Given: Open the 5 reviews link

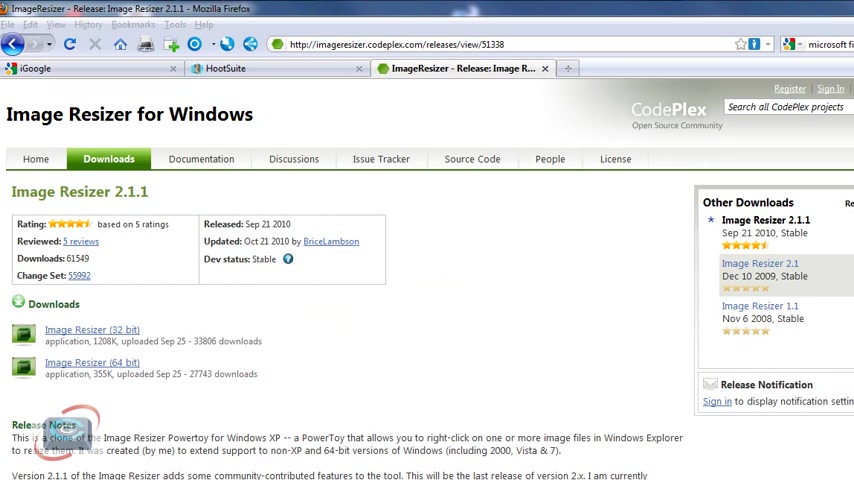Looking at the screenshot, I should (x=81, y=241).
